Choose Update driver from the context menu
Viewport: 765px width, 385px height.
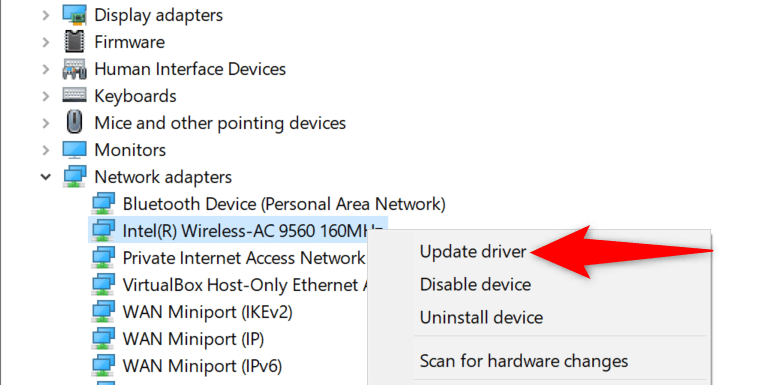tap(473, 251)
